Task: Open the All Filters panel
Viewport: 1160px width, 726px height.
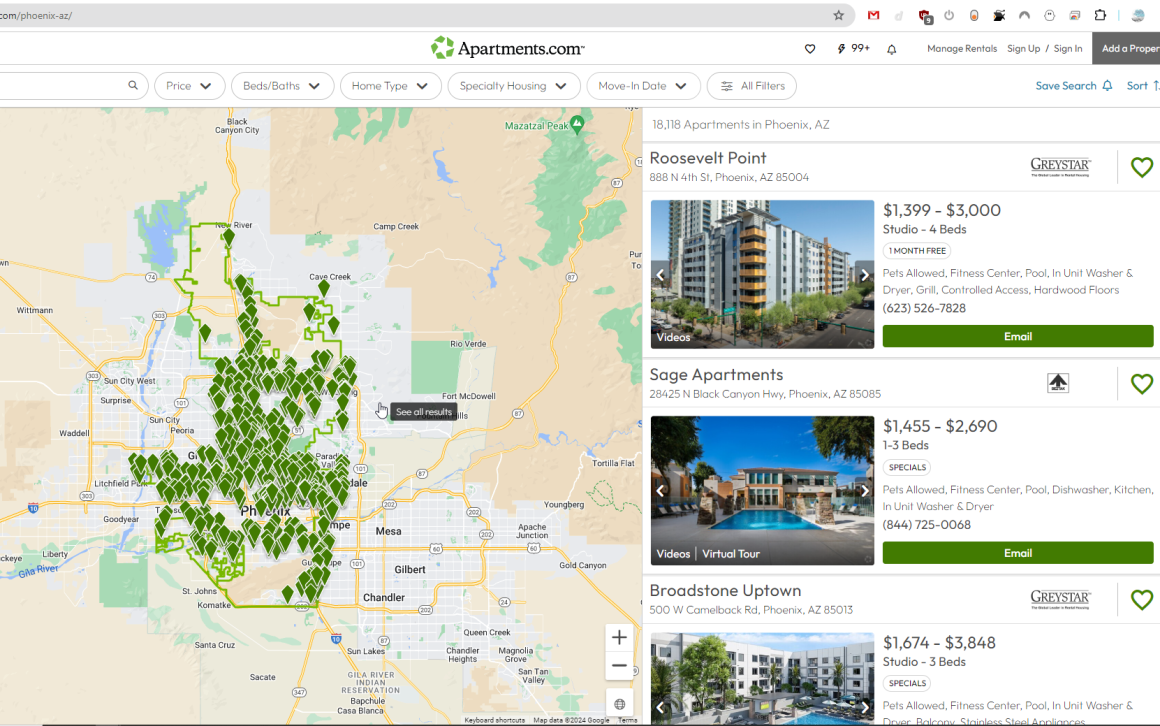Action: (752, 86)
